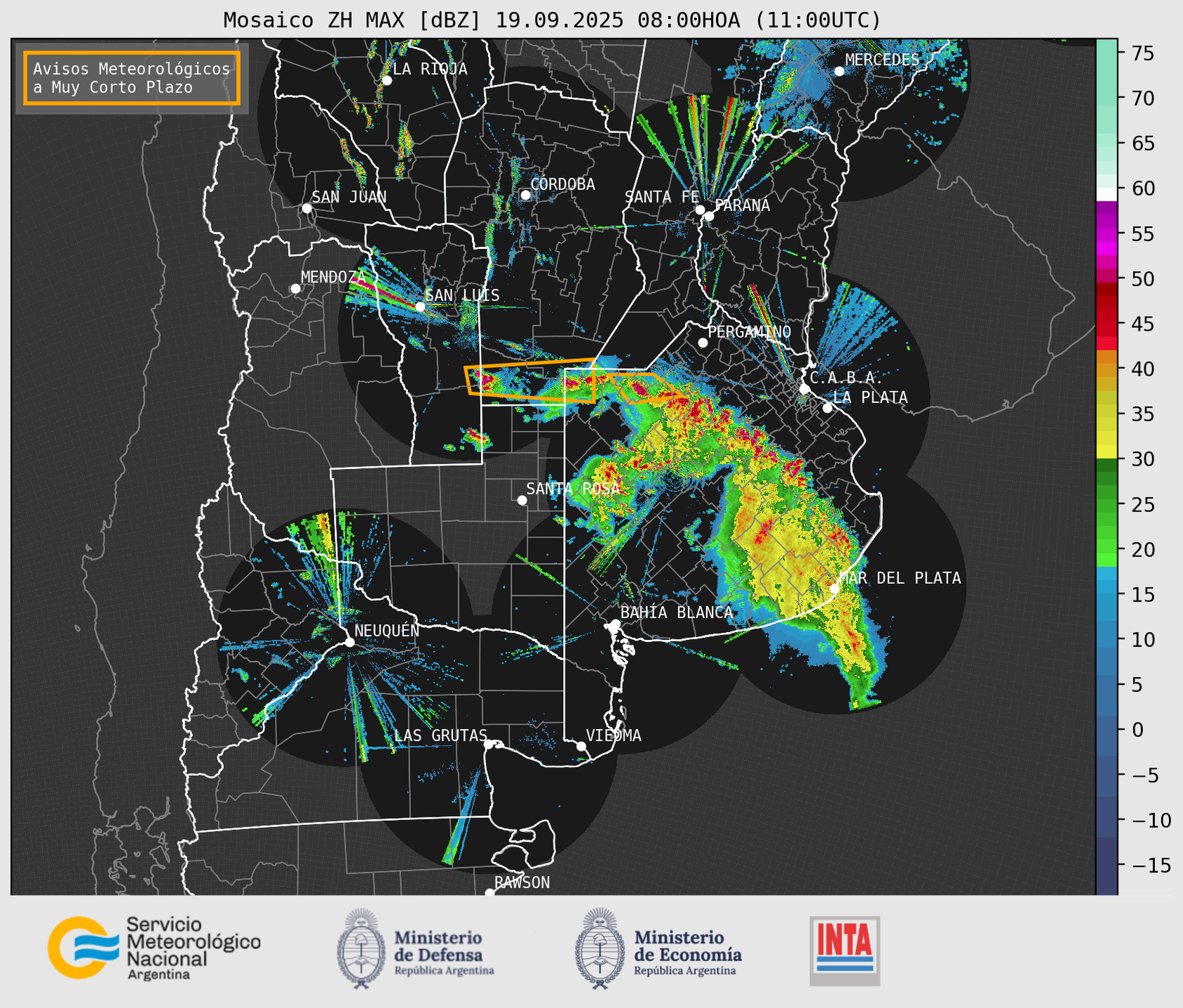Viewport: 1183px width, 1008px height.
Task: Click the BAHÍA BLANCA city marker
Action: click(x=615, y=624)
